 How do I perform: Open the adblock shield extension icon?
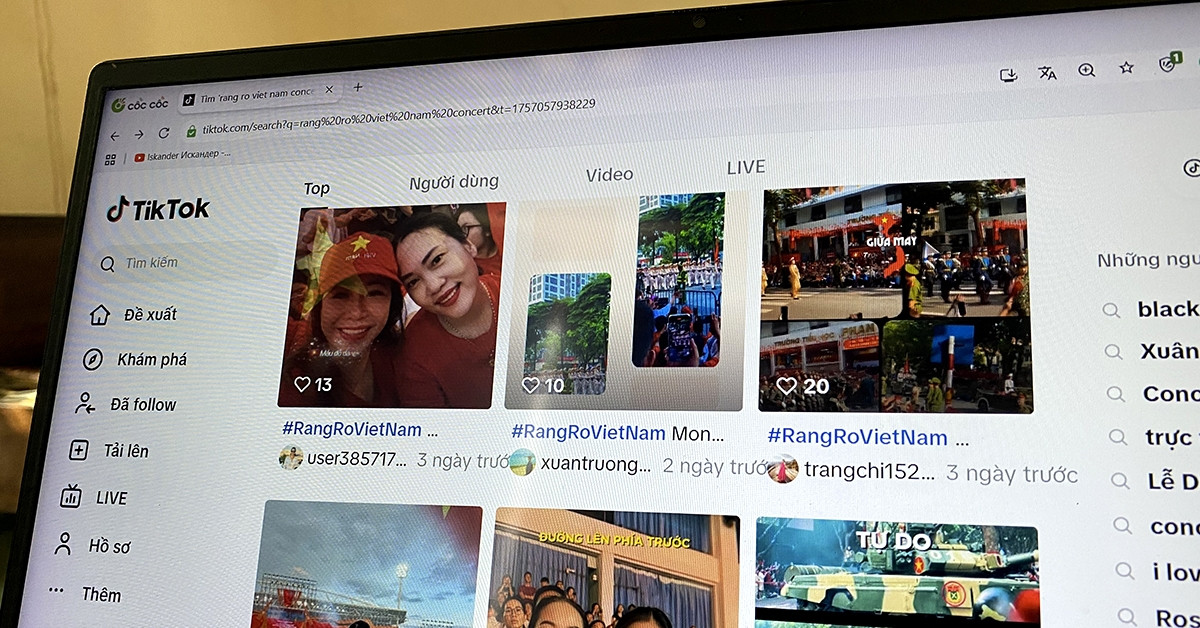click(1166, 66)
